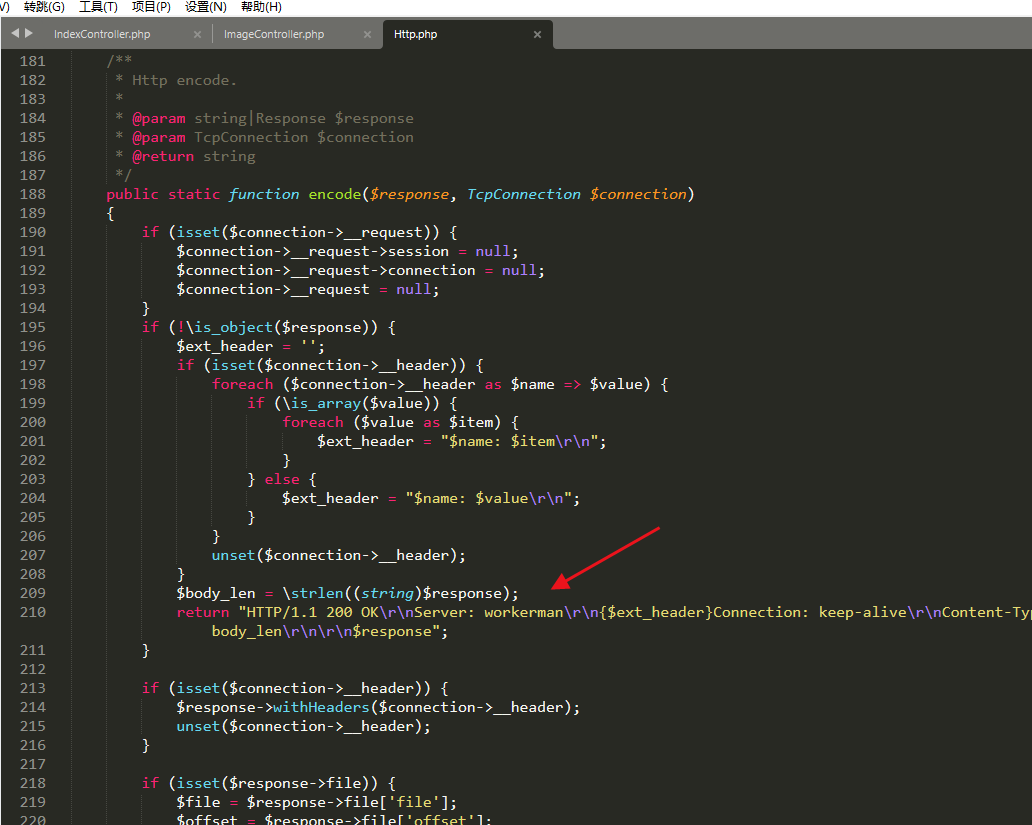Click line number 210 in the gutter
Screen dimensions: 1032x825
[33, 612]
